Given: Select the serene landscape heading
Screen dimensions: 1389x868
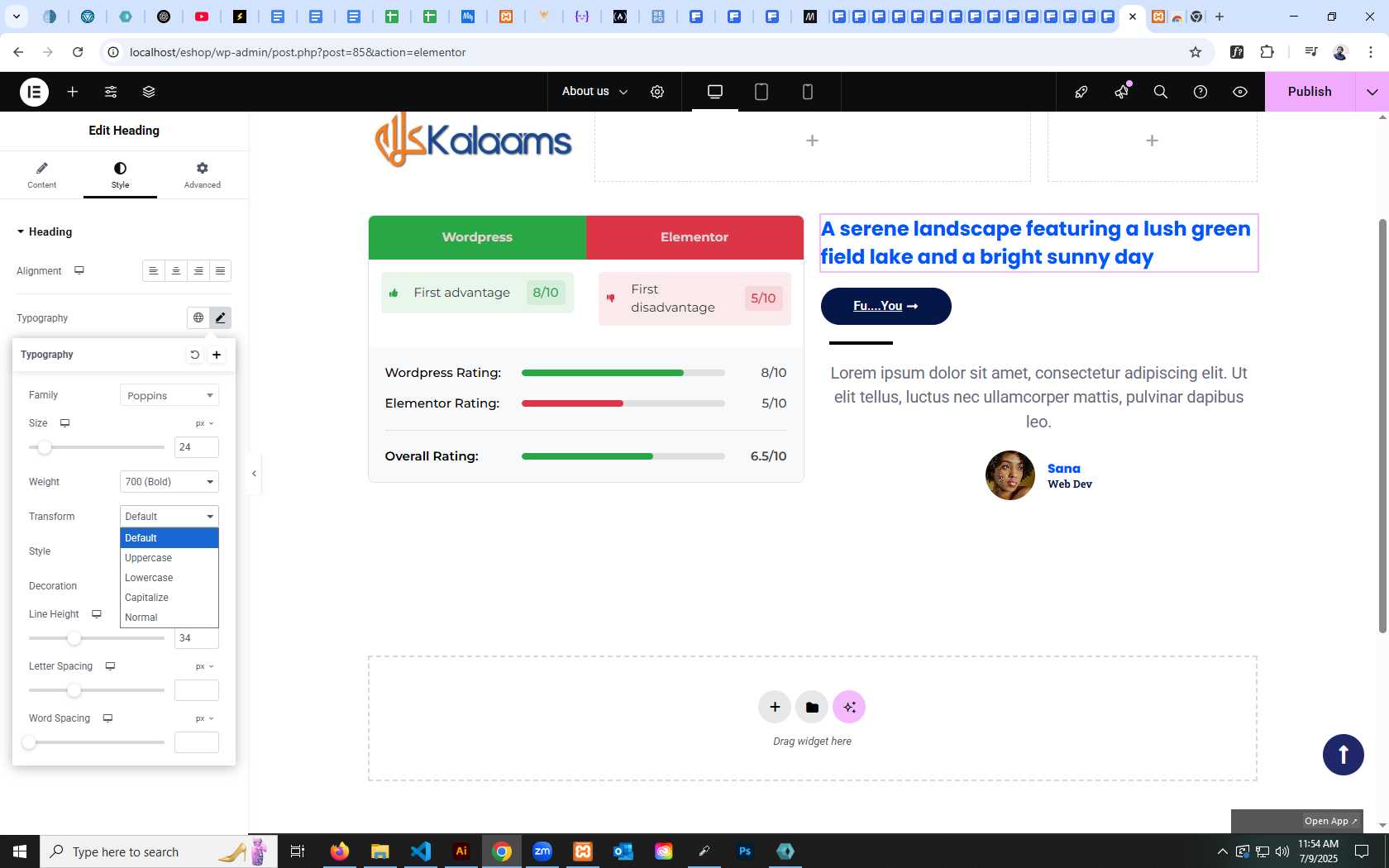Looking at the screenshot, I should click(x=1038, y=243).
